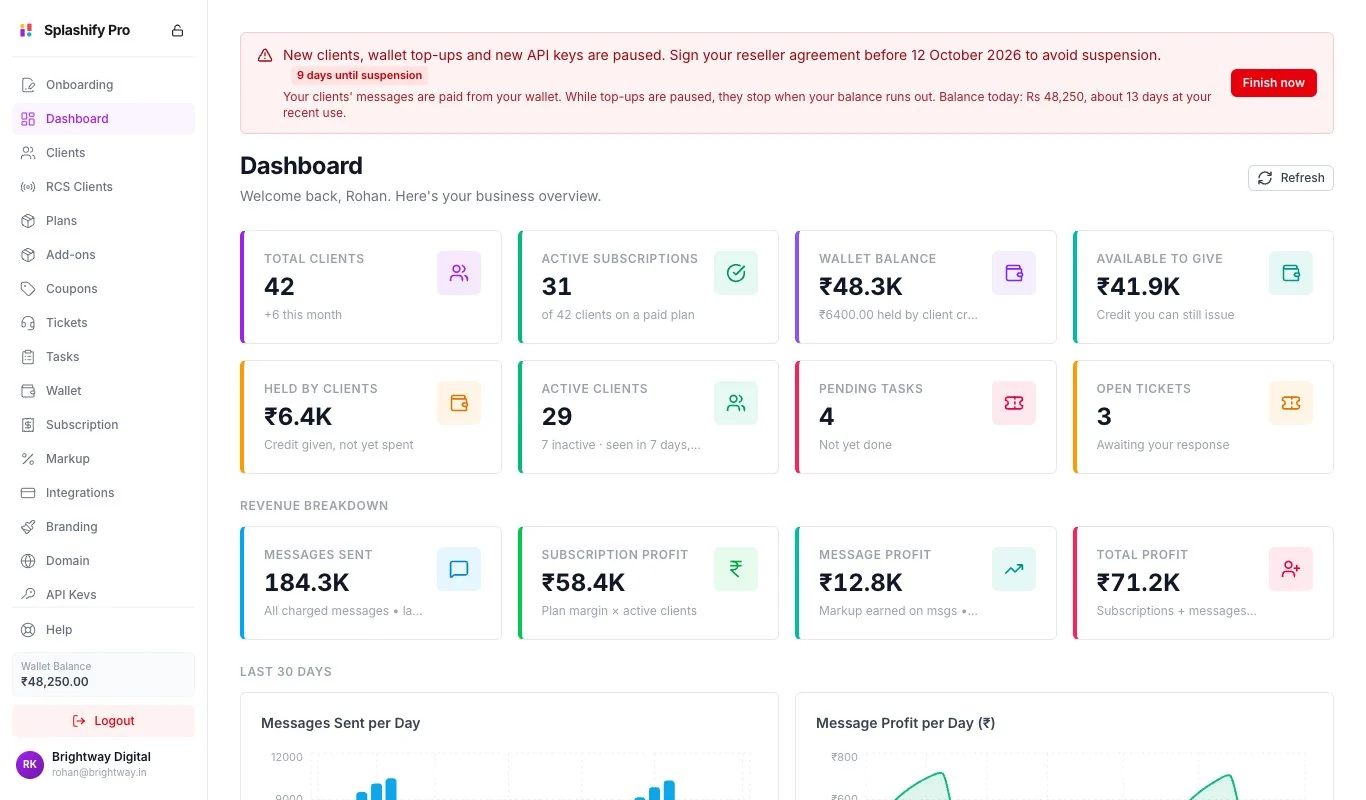Open the Domain sidebar item
The image size is (1366, 800).
coord(103,561)
